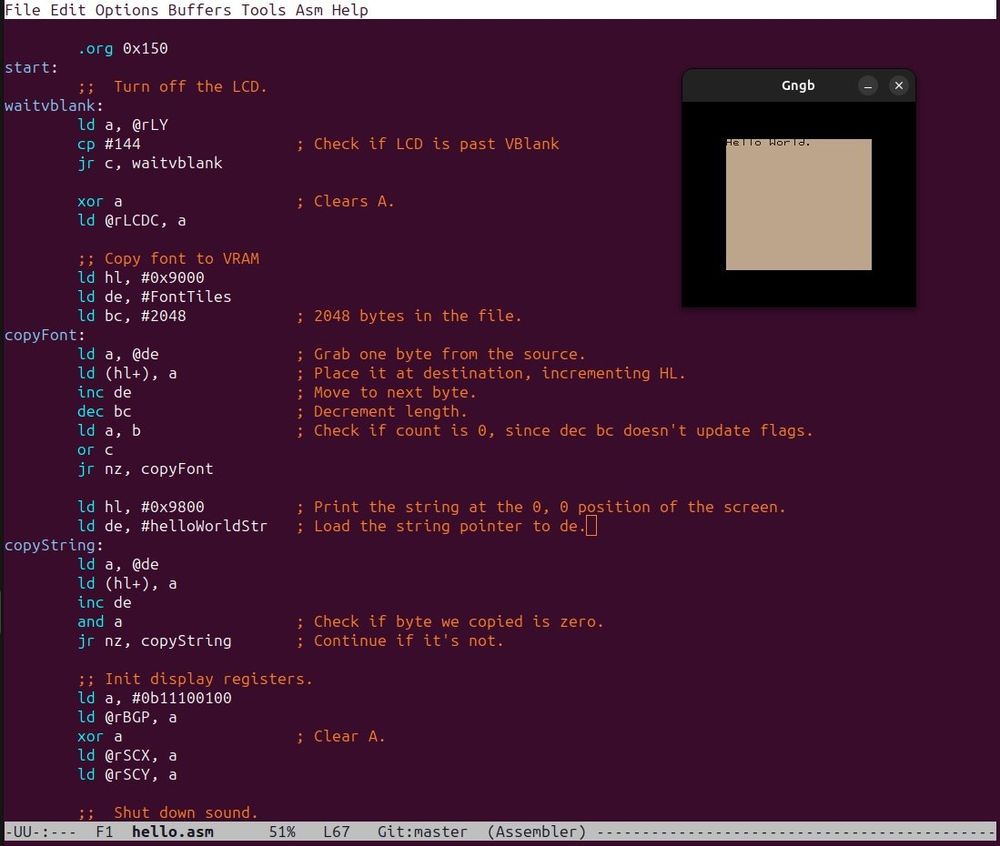Screen dimensions: 1000x846
Task: Click the 'ld de, #FontTiles' instruction
Action: [154, 297]
